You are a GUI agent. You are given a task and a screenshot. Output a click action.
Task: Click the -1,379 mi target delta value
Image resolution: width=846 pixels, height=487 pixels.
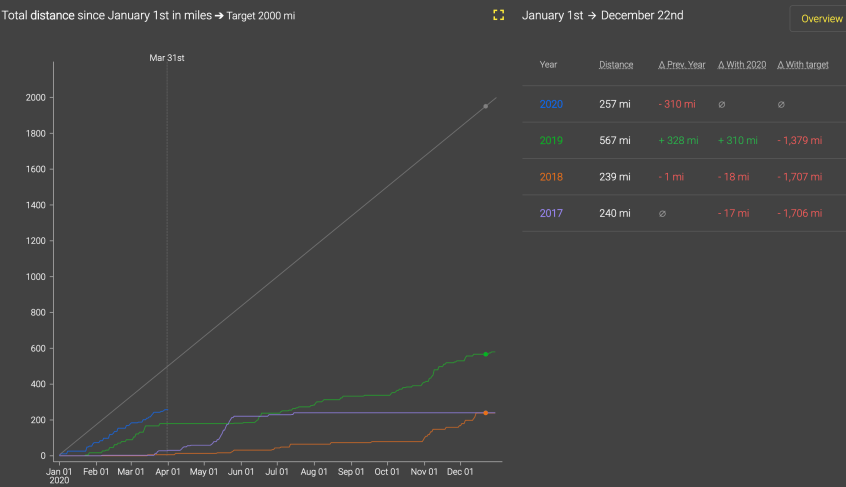point(799,141)
